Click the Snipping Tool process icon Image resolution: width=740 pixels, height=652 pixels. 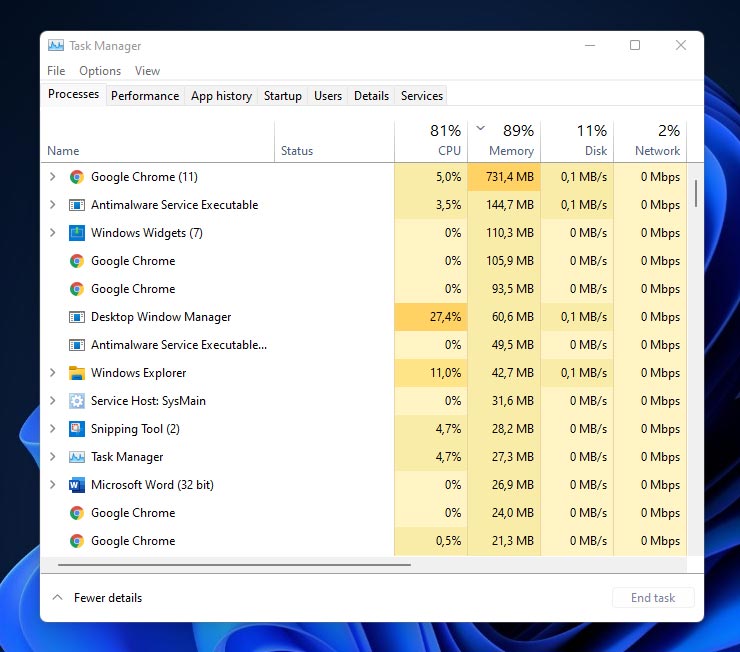pyautogui.click(x=77, y=429)
